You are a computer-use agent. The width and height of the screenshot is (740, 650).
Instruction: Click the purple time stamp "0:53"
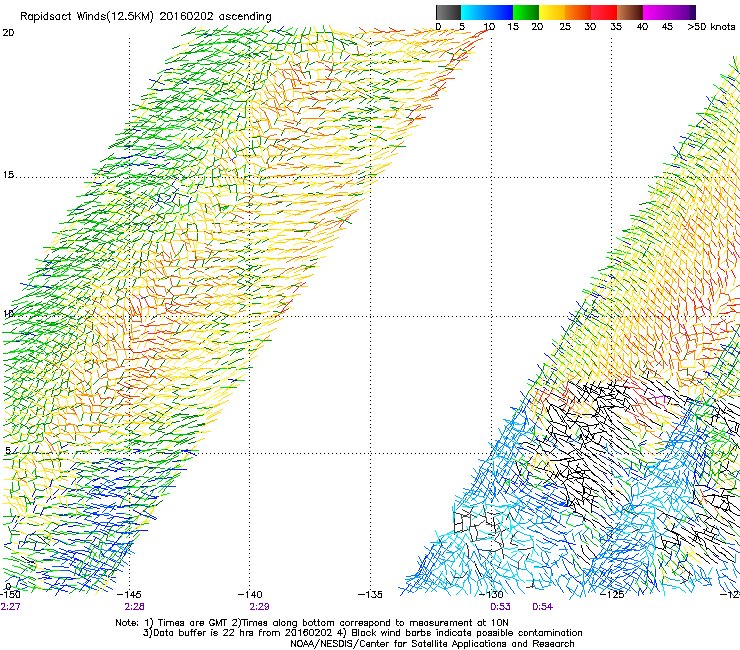pos(500,607)
